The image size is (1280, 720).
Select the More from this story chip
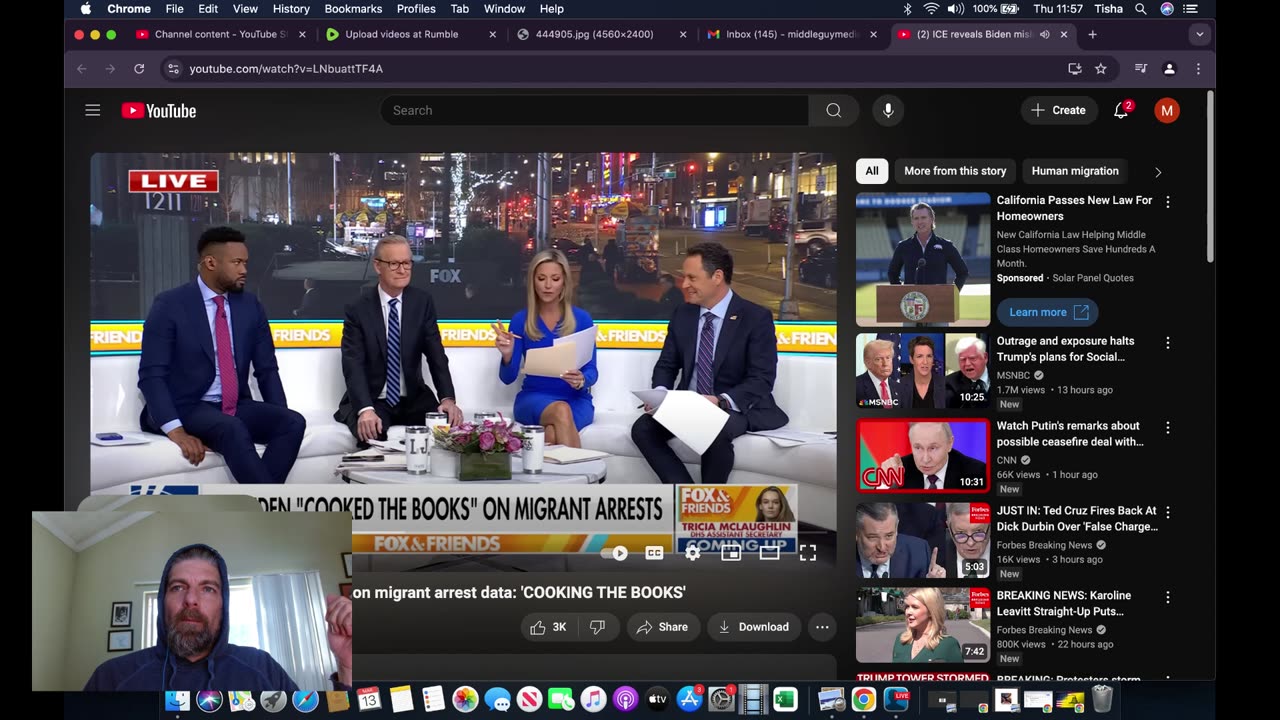[x=955, y=171]
